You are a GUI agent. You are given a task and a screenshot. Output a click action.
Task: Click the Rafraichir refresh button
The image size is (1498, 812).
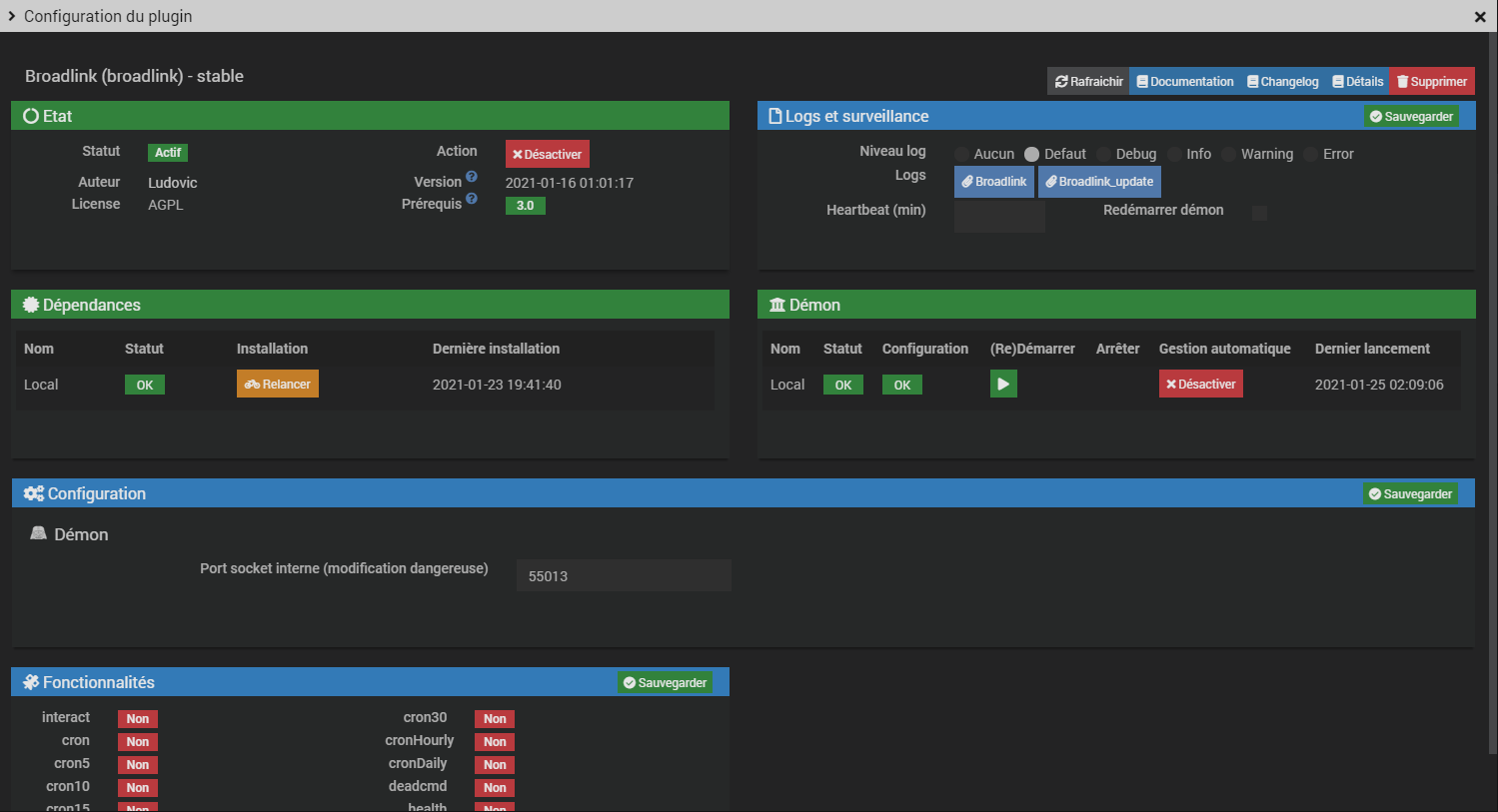tap(1088, 82)
